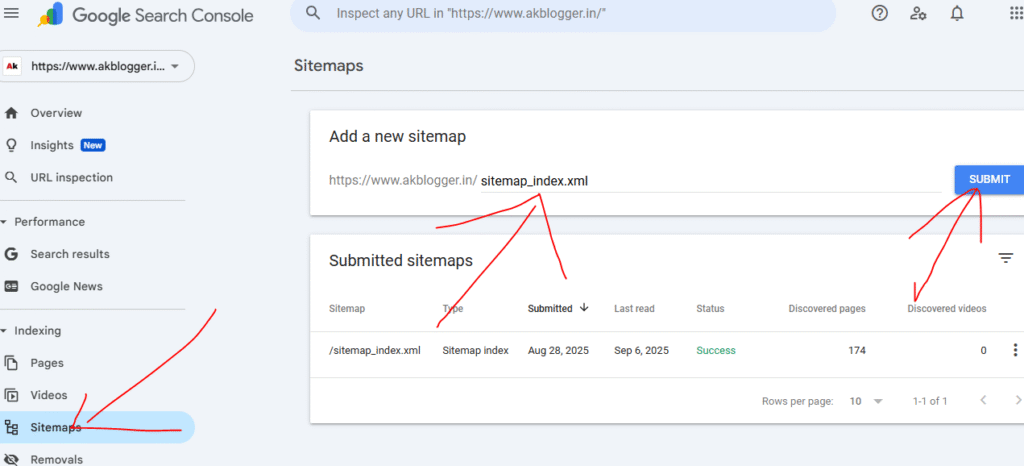The height and width of the screenshot is (466, 1024).
Task: Click the Status column header
Action: pos(710,308)
